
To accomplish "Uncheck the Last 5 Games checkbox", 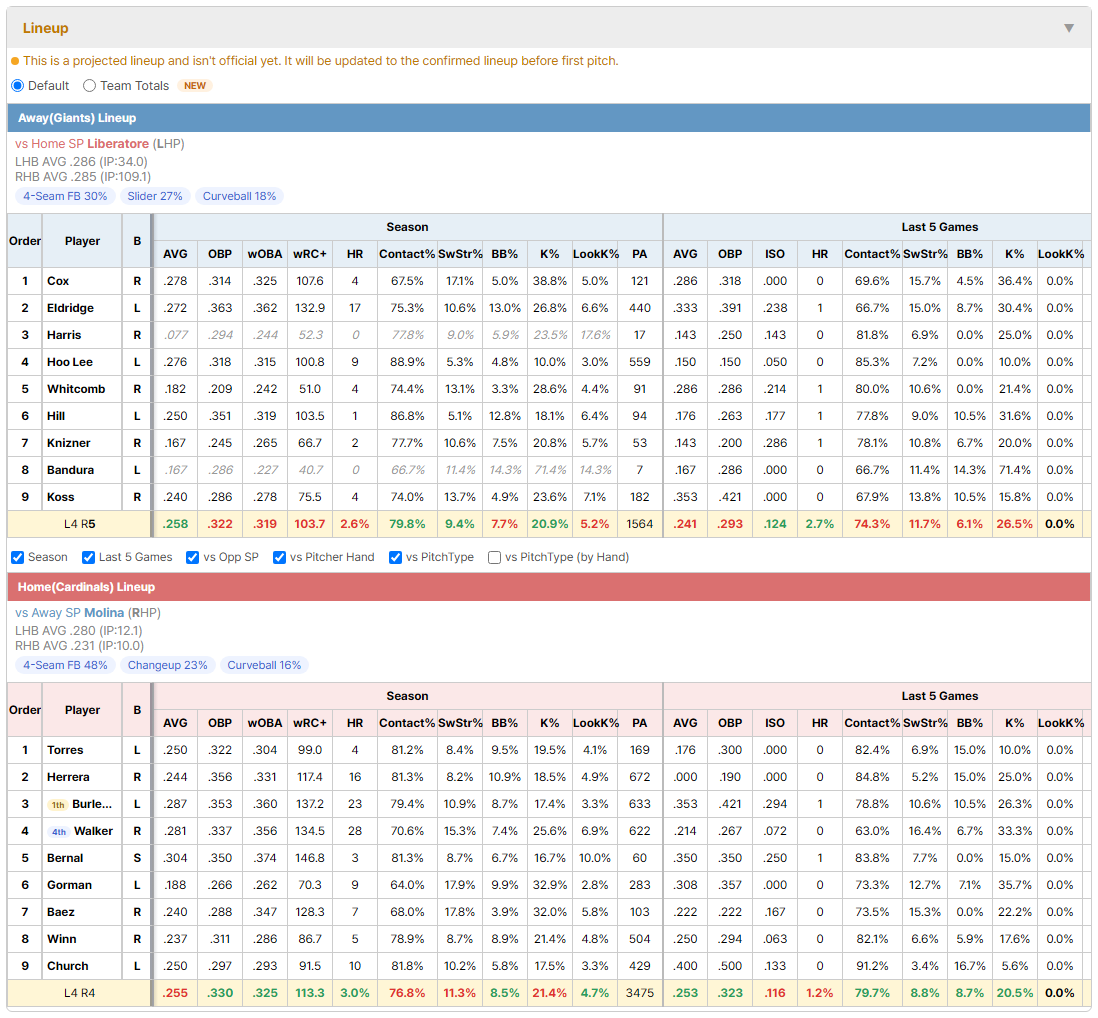I will [88, 557].
